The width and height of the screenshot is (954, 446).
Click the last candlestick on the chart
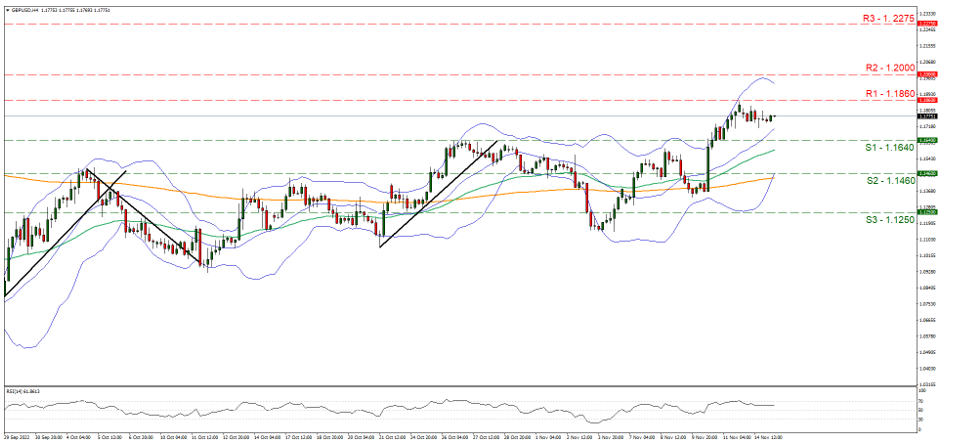773,117
